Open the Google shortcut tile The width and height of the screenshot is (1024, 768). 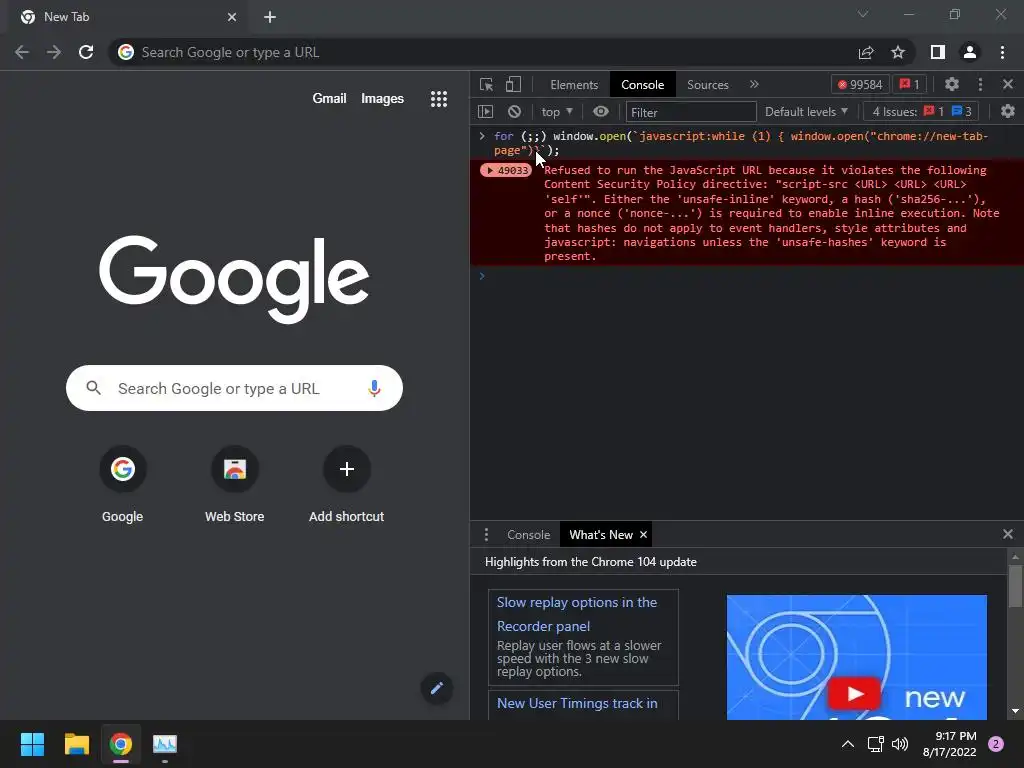pos(122,486)
